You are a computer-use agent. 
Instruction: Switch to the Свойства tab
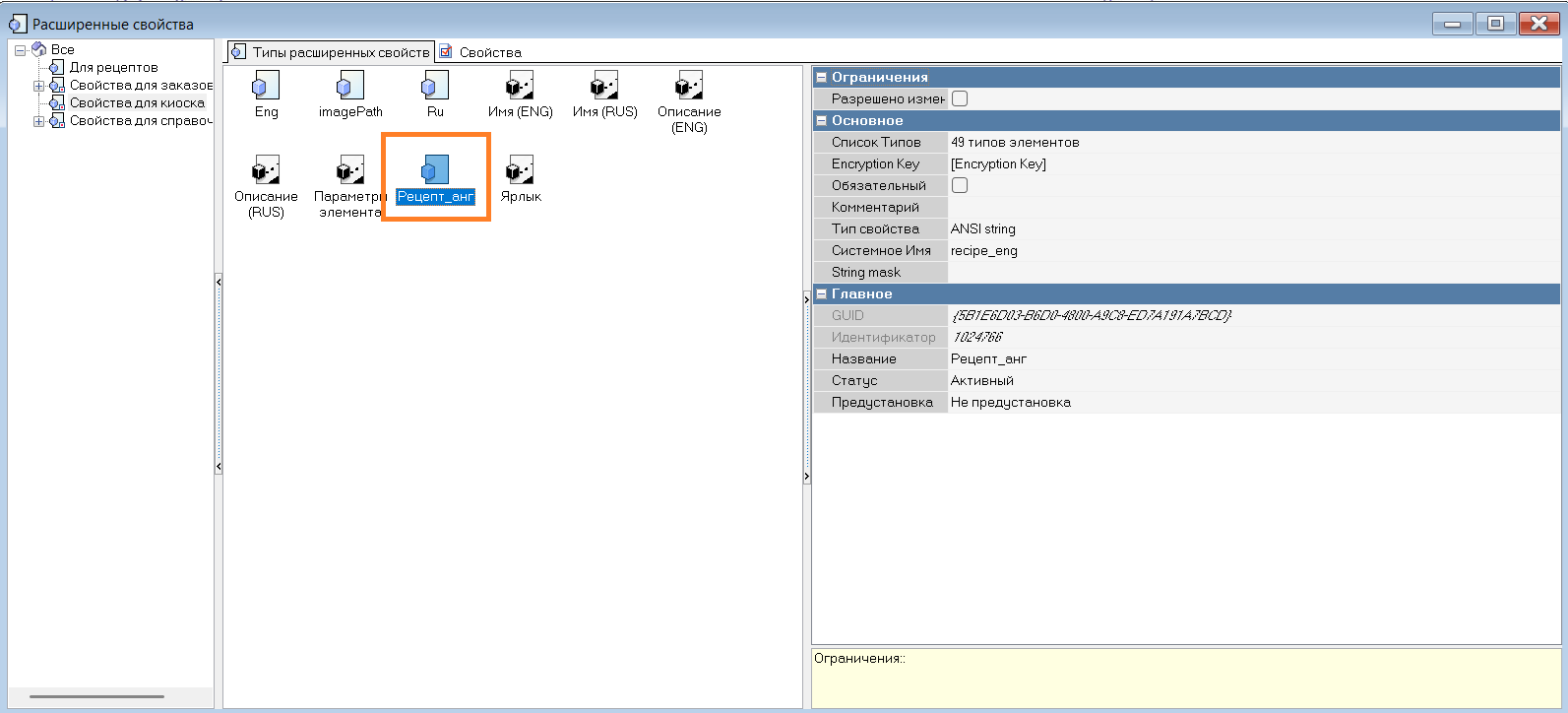point(489,52)
